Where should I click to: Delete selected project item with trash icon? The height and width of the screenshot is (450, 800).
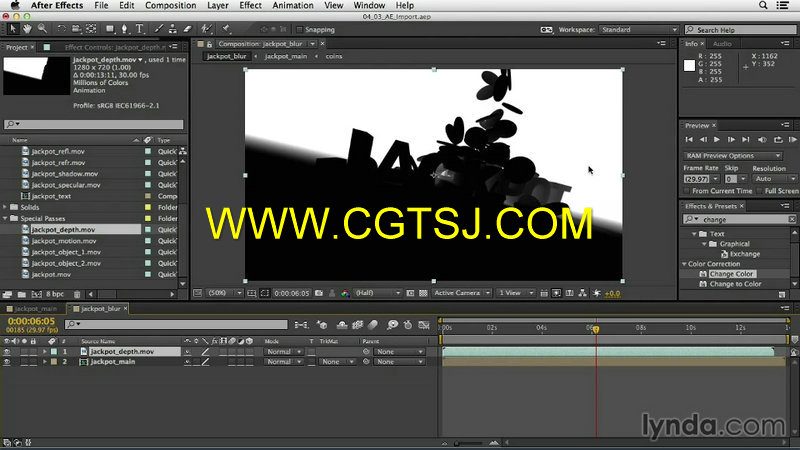tap(77, 294)
